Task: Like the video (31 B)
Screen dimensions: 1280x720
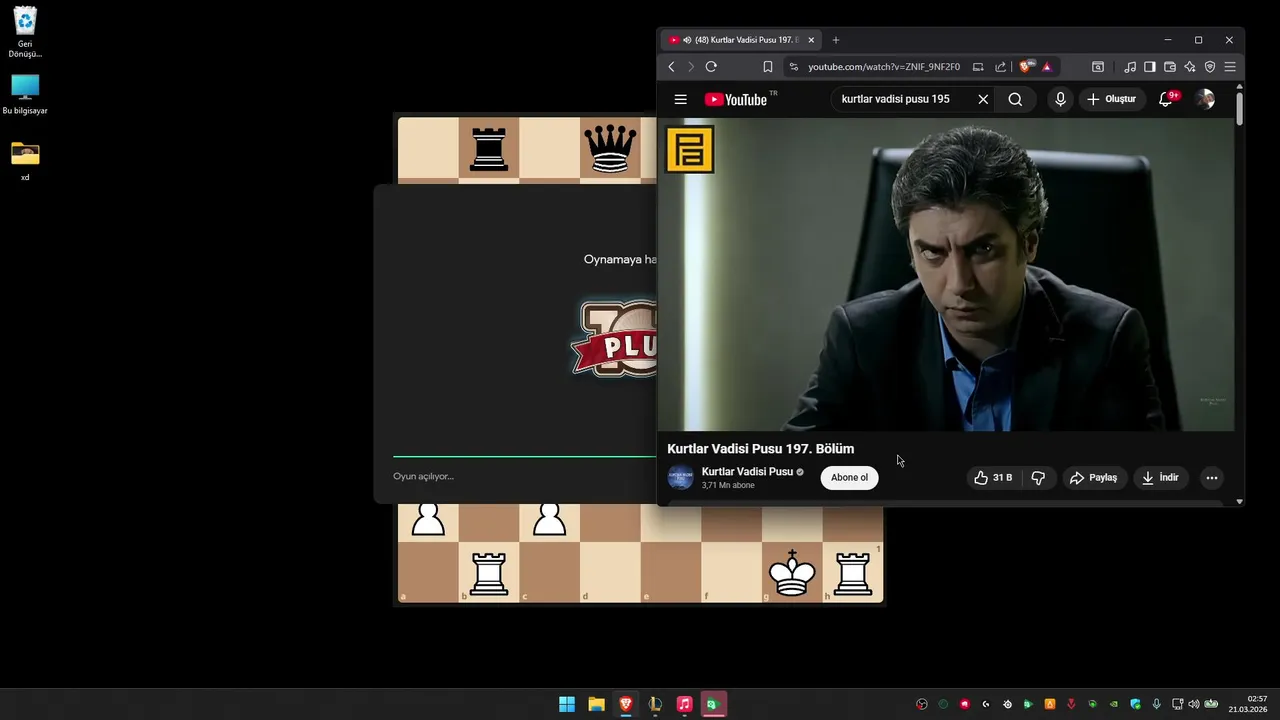Action: [993, 478]
